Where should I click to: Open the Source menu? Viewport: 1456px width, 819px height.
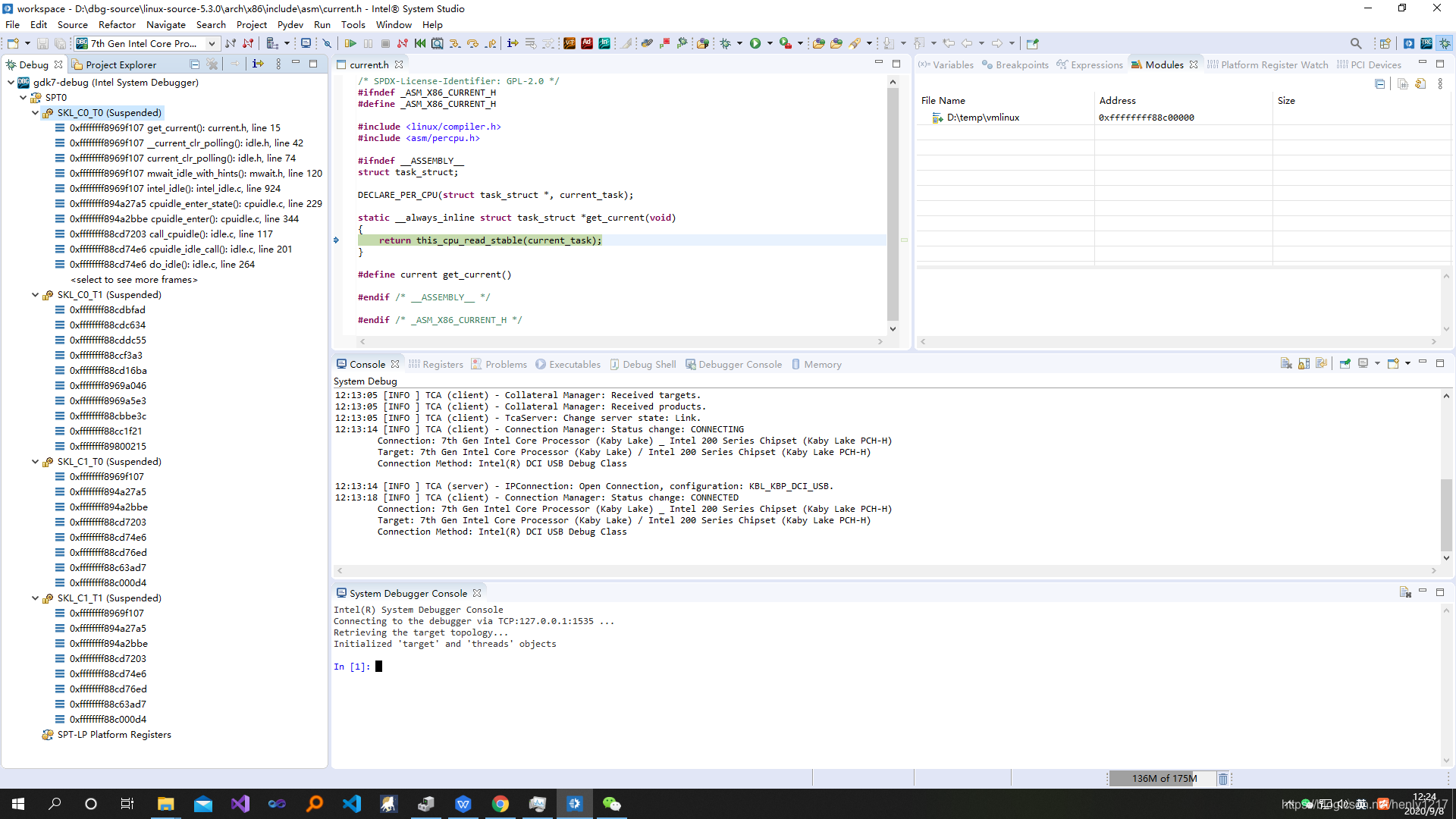(x=72, y=24)
